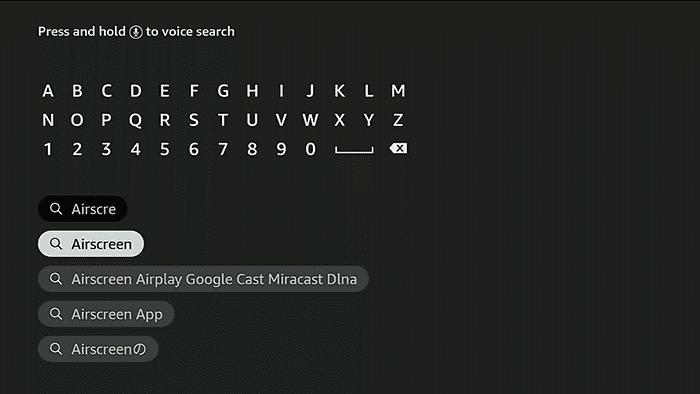Viewport: 700px width, 394px height.
Task: Select the Airscreen App suggestion
Action: [106, 314]
